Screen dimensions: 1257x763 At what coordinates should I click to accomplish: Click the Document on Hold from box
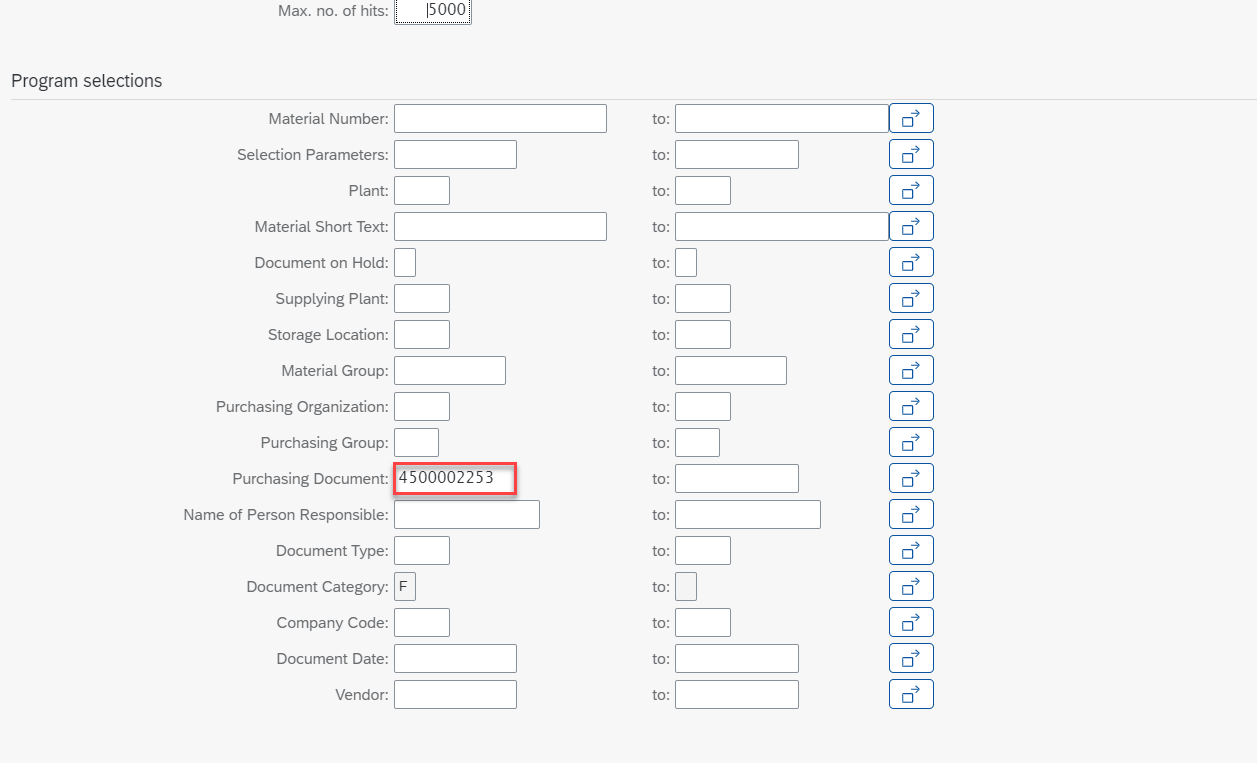(405, 262)
